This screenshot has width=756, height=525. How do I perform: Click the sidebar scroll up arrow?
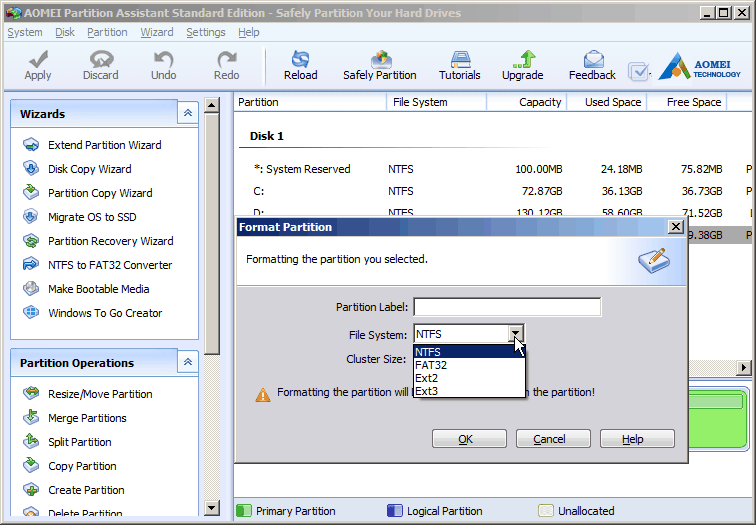pos(212,105)
